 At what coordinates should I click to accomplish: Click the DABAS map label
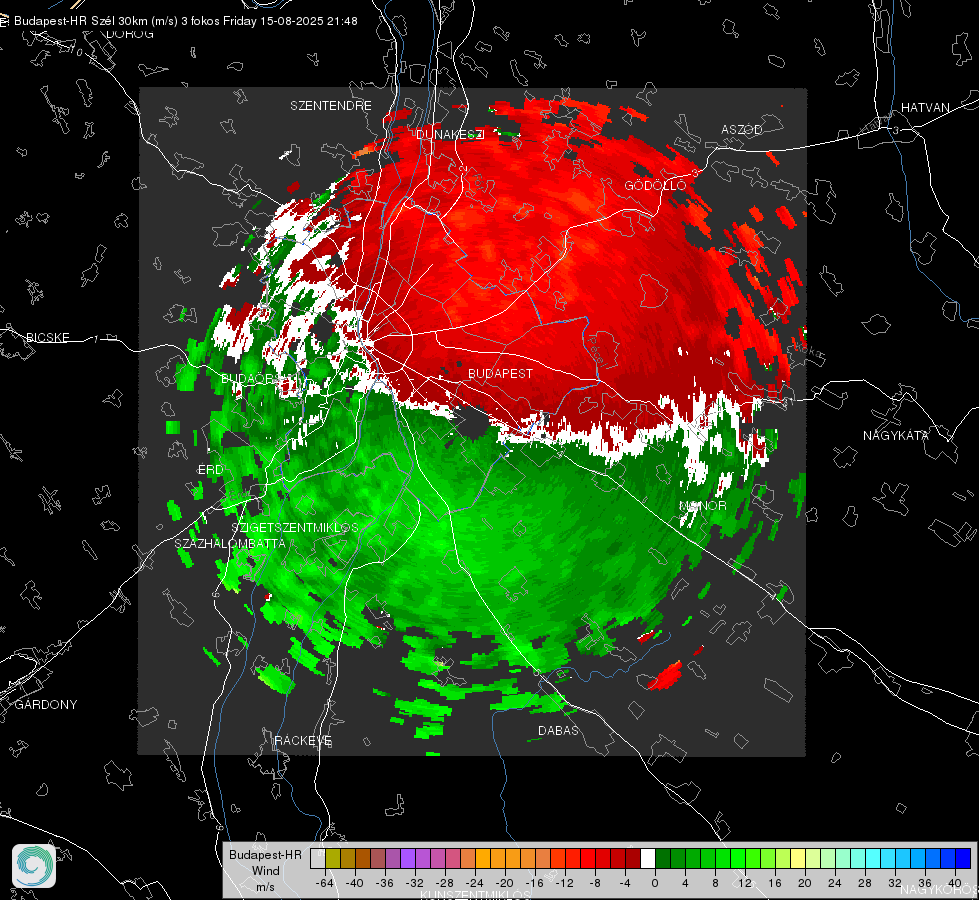click(559, 731)
